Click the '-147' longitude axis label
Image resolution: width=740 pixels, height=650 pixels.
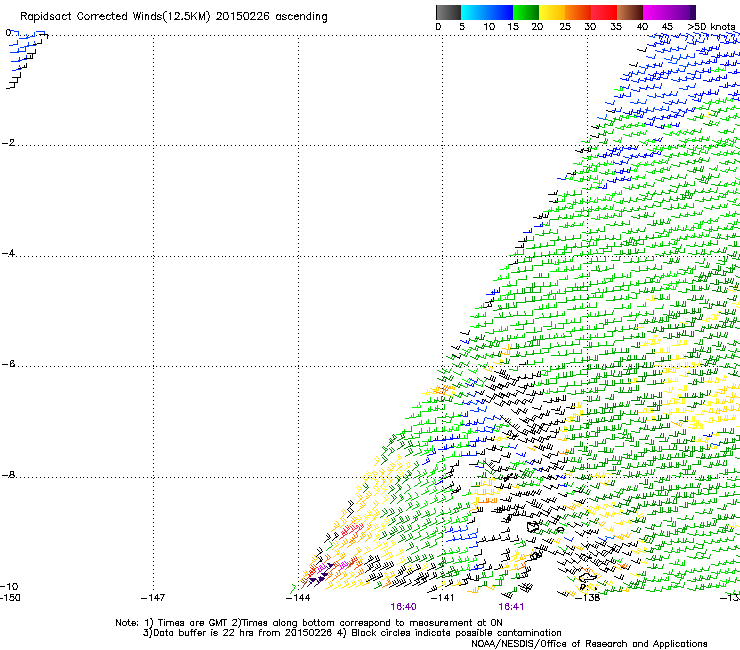(x=153, y=598)
